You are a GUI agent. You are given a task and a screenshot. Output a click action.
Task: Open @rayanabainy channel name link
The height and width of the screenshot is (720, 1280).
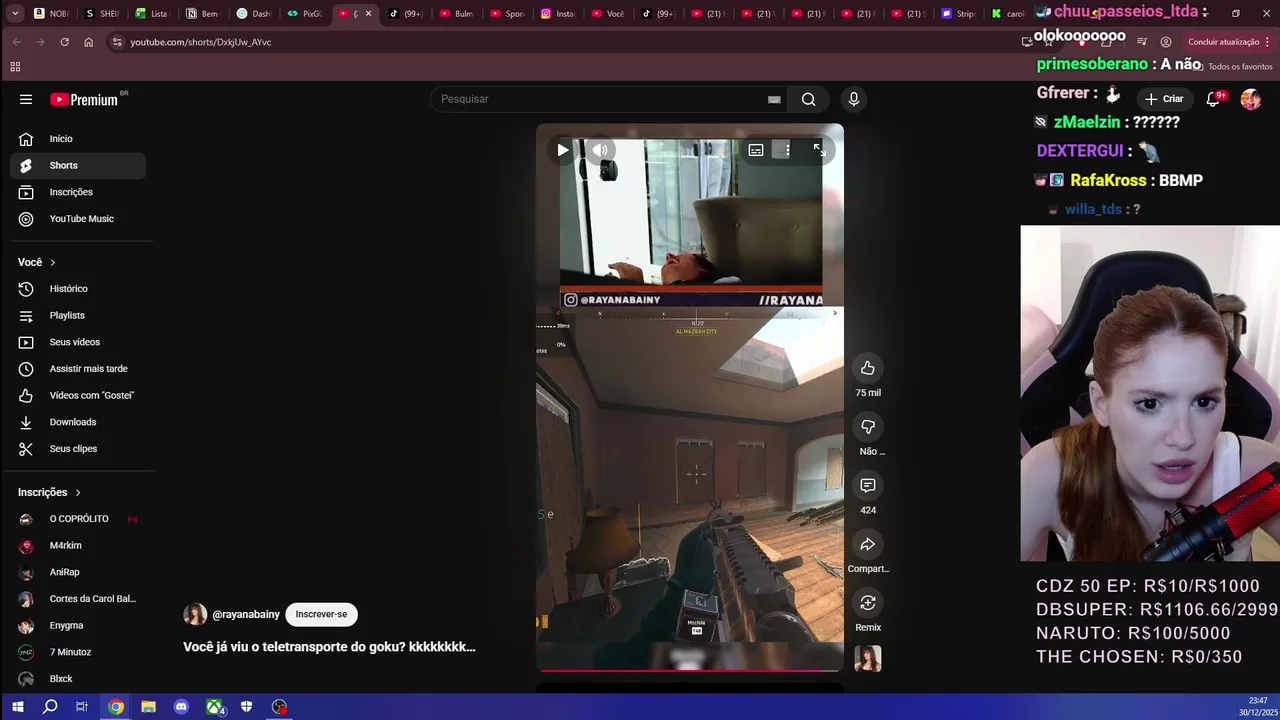point(246,614)
